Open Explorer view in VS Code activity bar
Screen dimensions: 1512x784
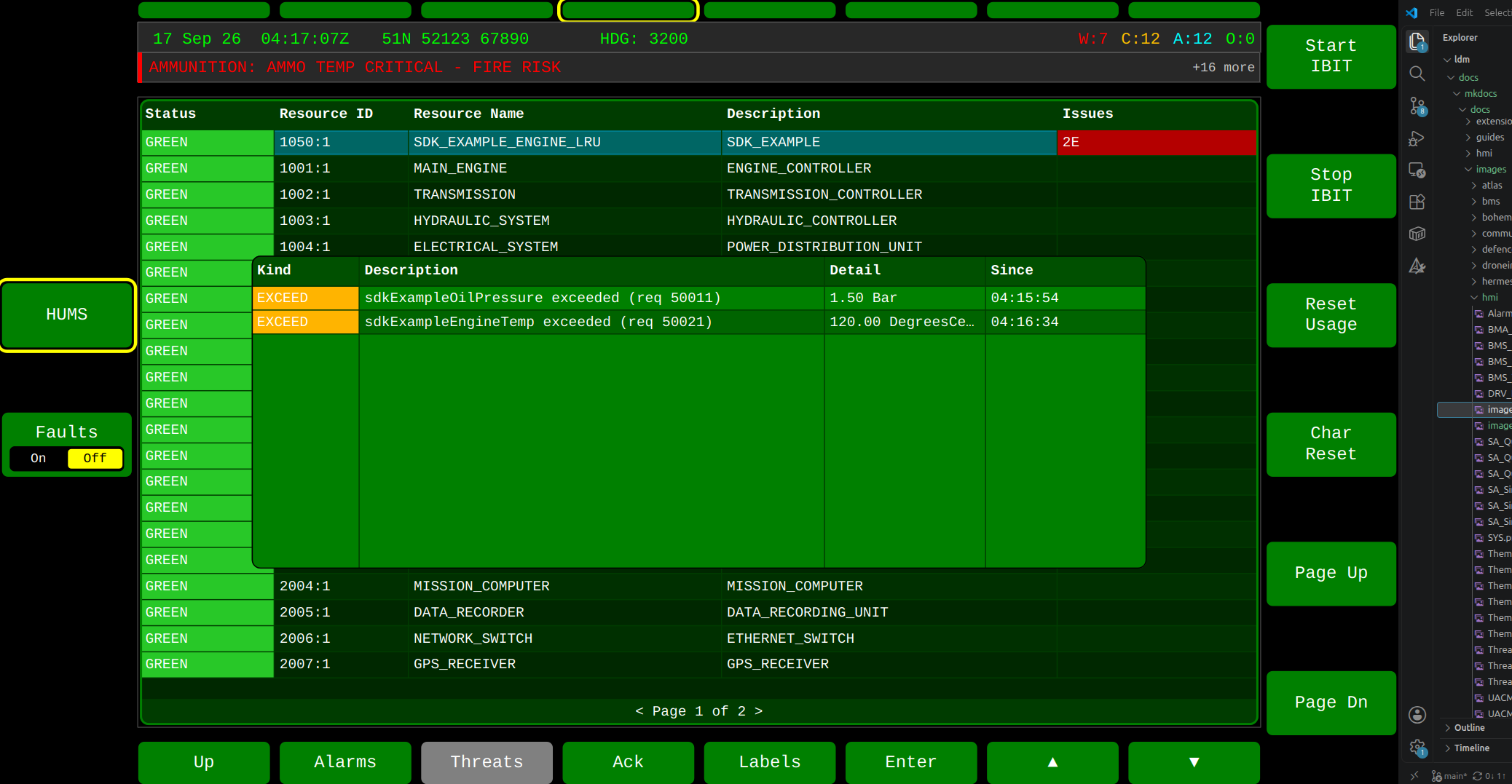coord(1417,41)
